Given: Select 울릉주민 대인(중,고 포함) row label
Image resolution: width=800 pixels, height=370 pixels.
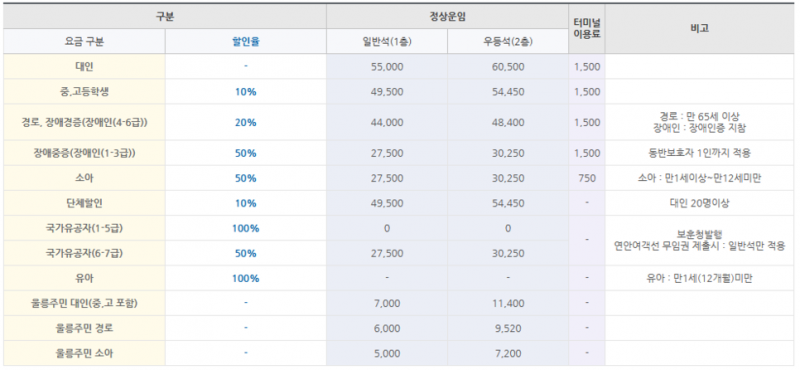Looking at the screenshot, I should [x=84, y=303].
